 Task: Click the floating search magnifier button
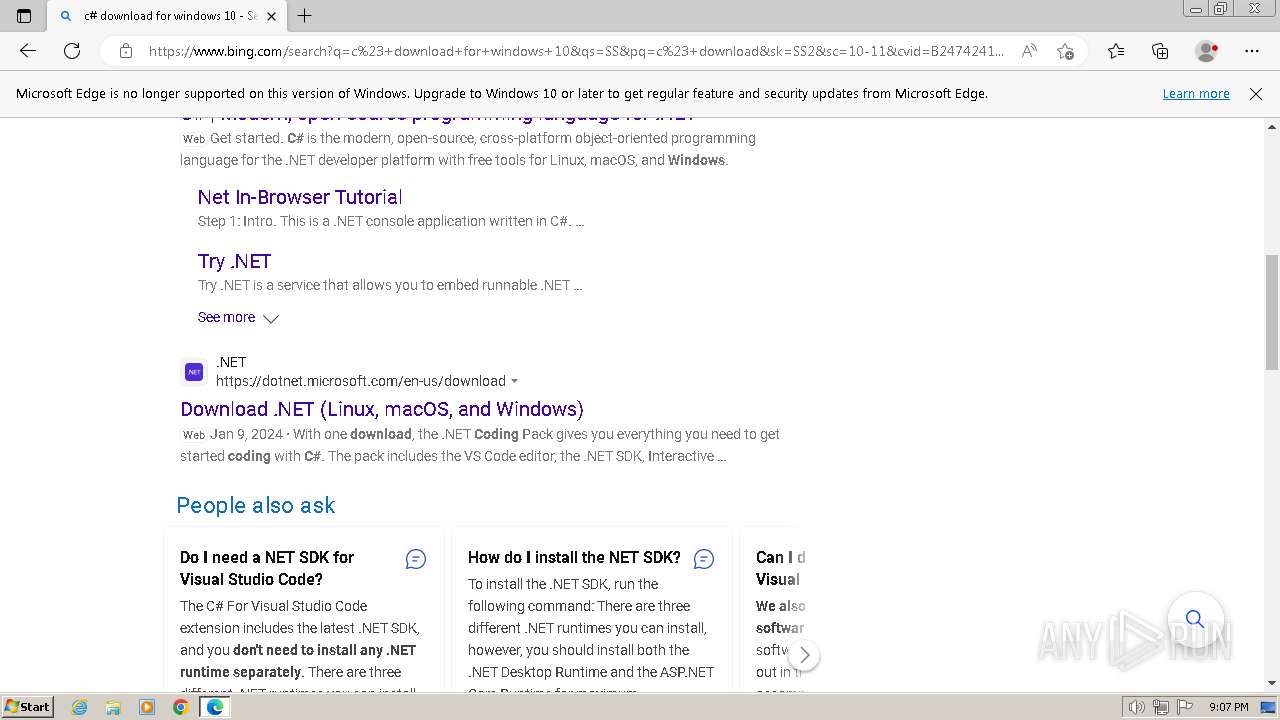tap(1195, 619)
